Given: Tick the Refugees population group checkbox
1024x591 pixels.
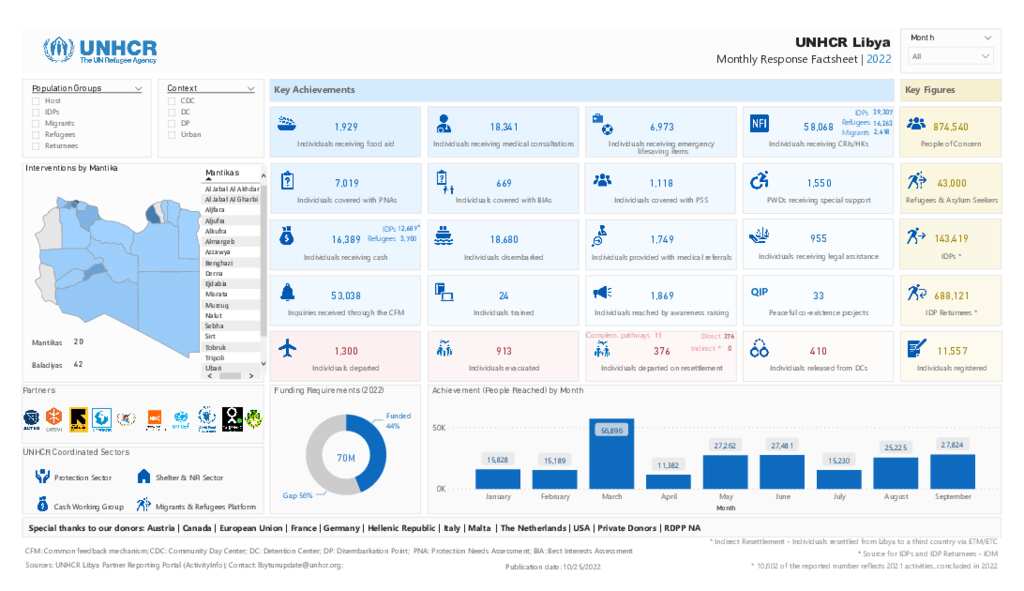Looking at the screenshot, I should click(37, 134).
